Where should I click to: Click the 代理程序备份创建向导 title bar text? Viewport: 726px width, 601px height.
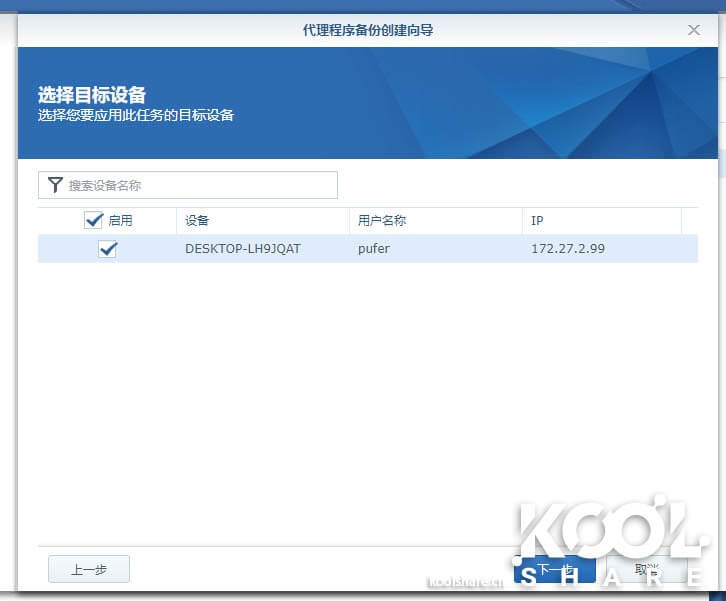coord(367,30)
